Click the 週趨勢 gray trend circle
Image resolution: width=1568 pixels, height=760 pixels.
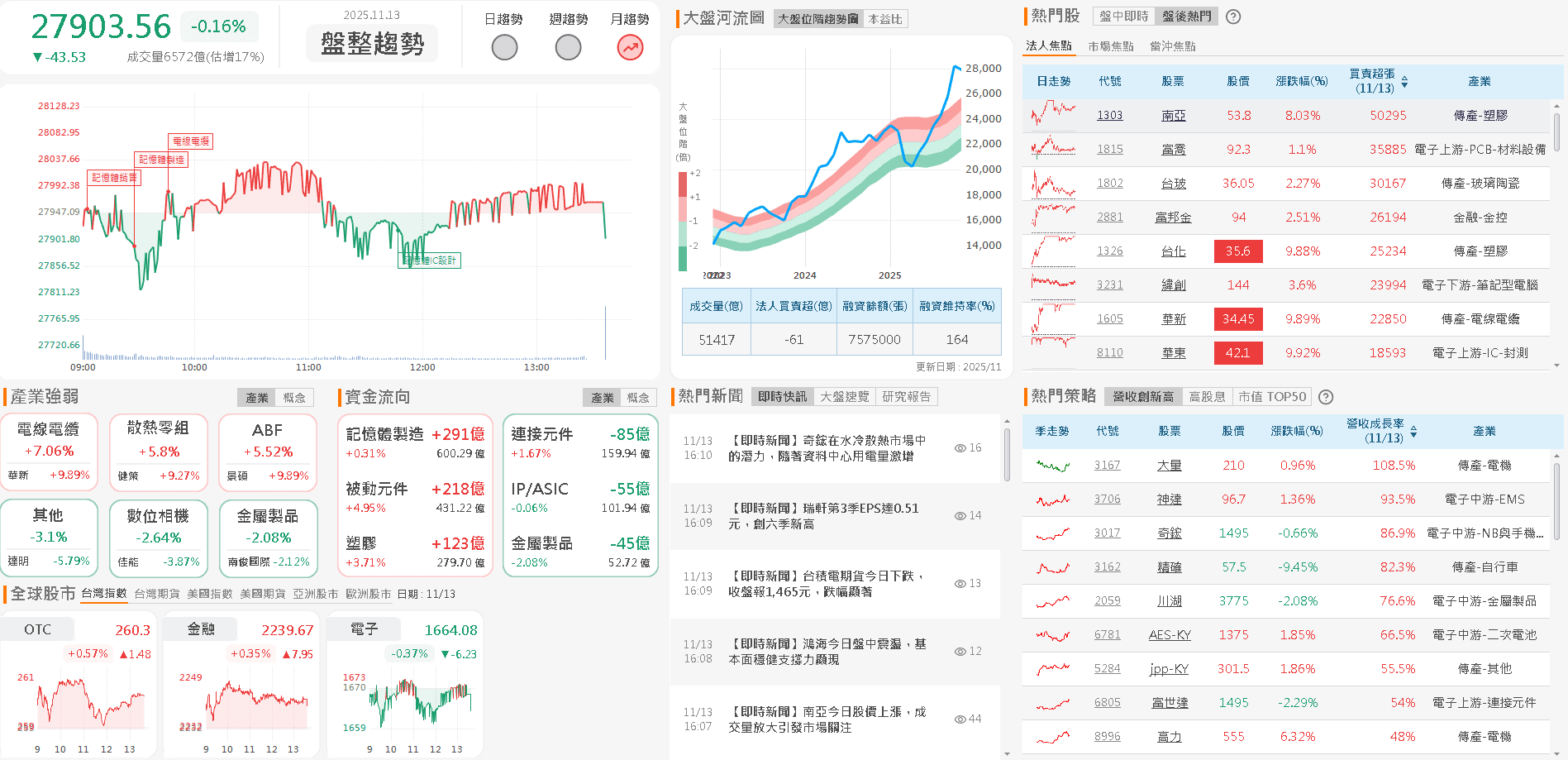click(x=567, y=47)
